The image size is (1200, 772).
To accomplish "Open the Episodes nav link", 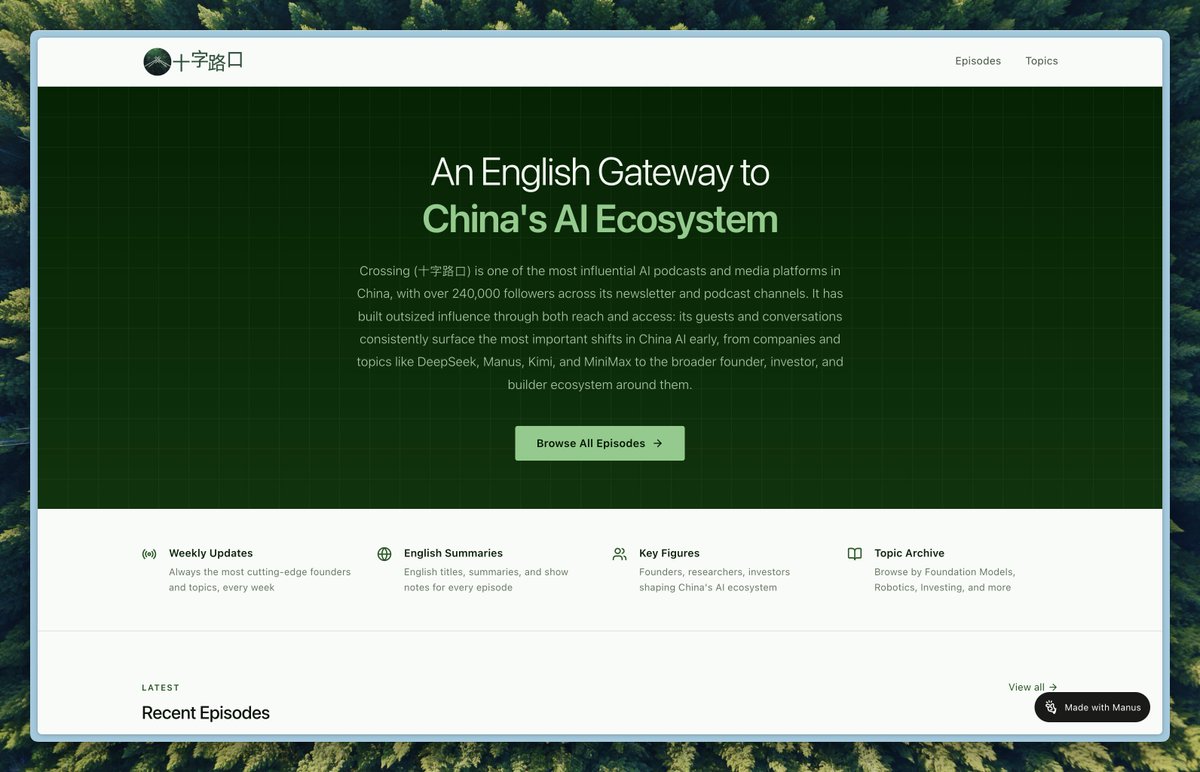I will click(978, 61).
